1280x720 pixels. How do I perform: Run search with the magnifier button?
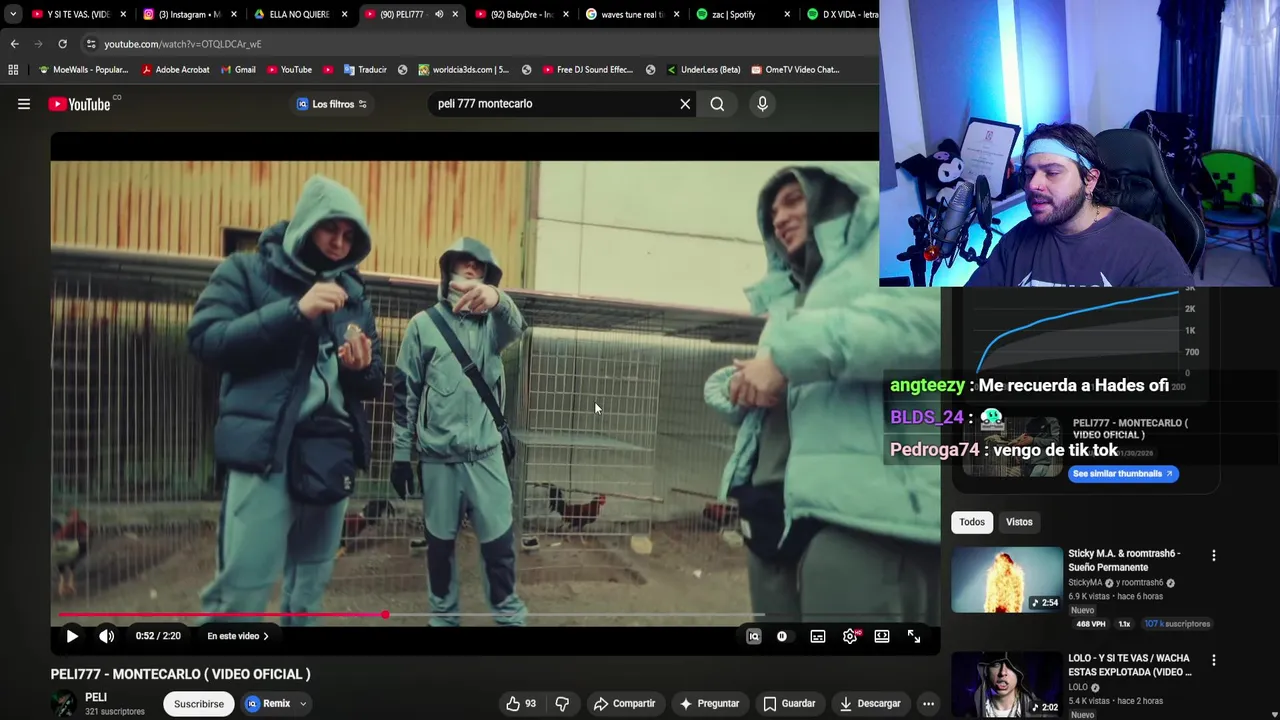click(x=717, y=104)
